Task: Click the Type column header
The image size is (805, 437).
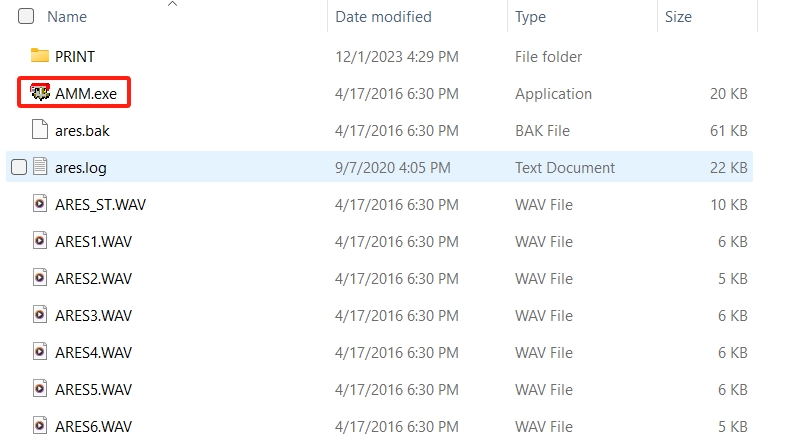Action: [530, 17]
